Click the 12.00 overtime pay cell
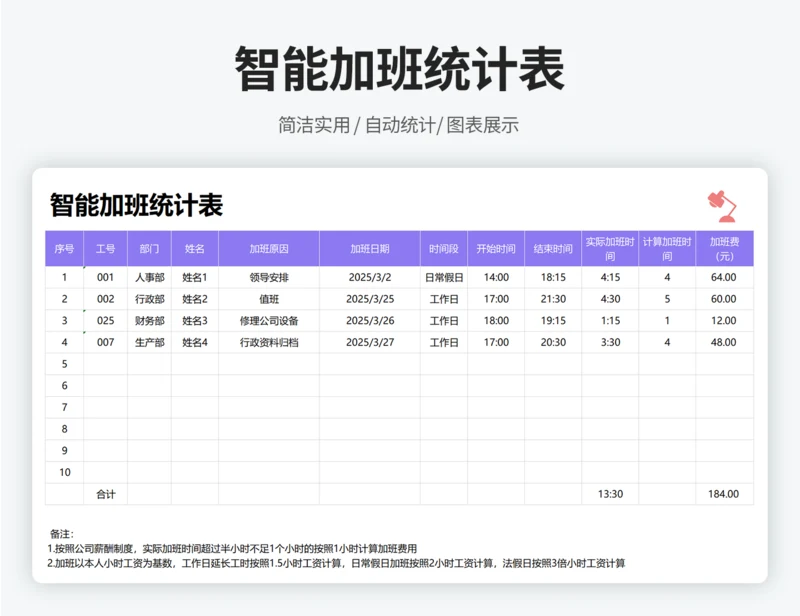 [x=724, y=321]
